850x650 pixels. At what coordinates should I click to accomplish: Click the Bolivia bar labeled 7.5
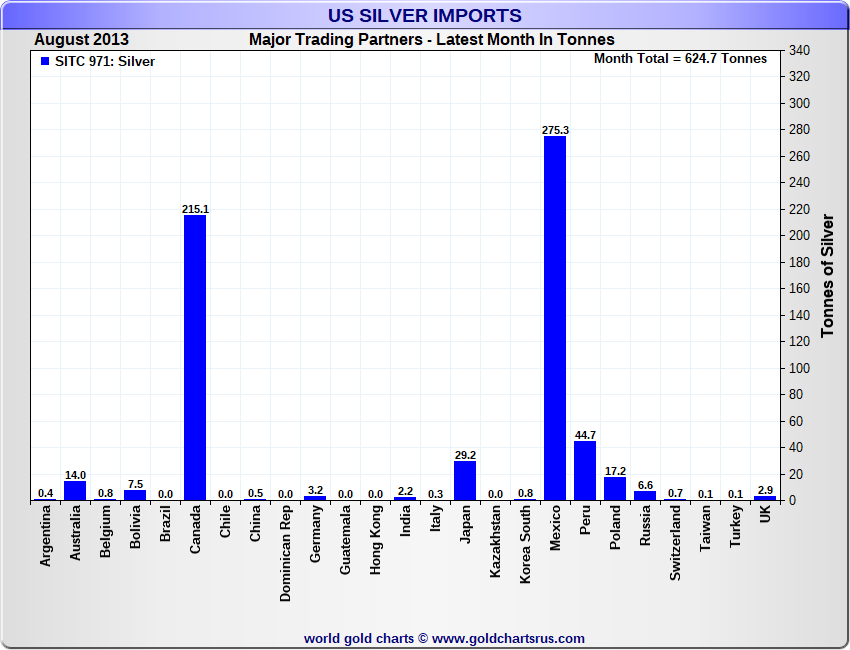coord(135,494)
